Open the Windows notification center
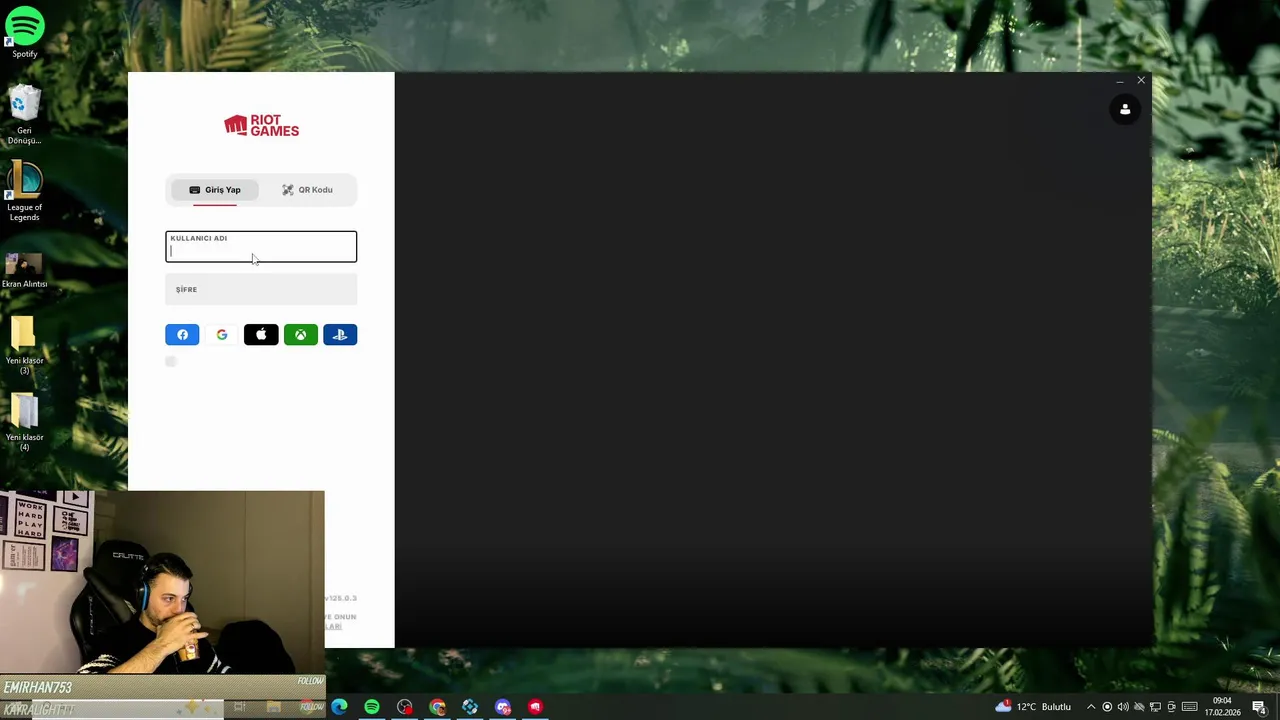 [1259, 707]
